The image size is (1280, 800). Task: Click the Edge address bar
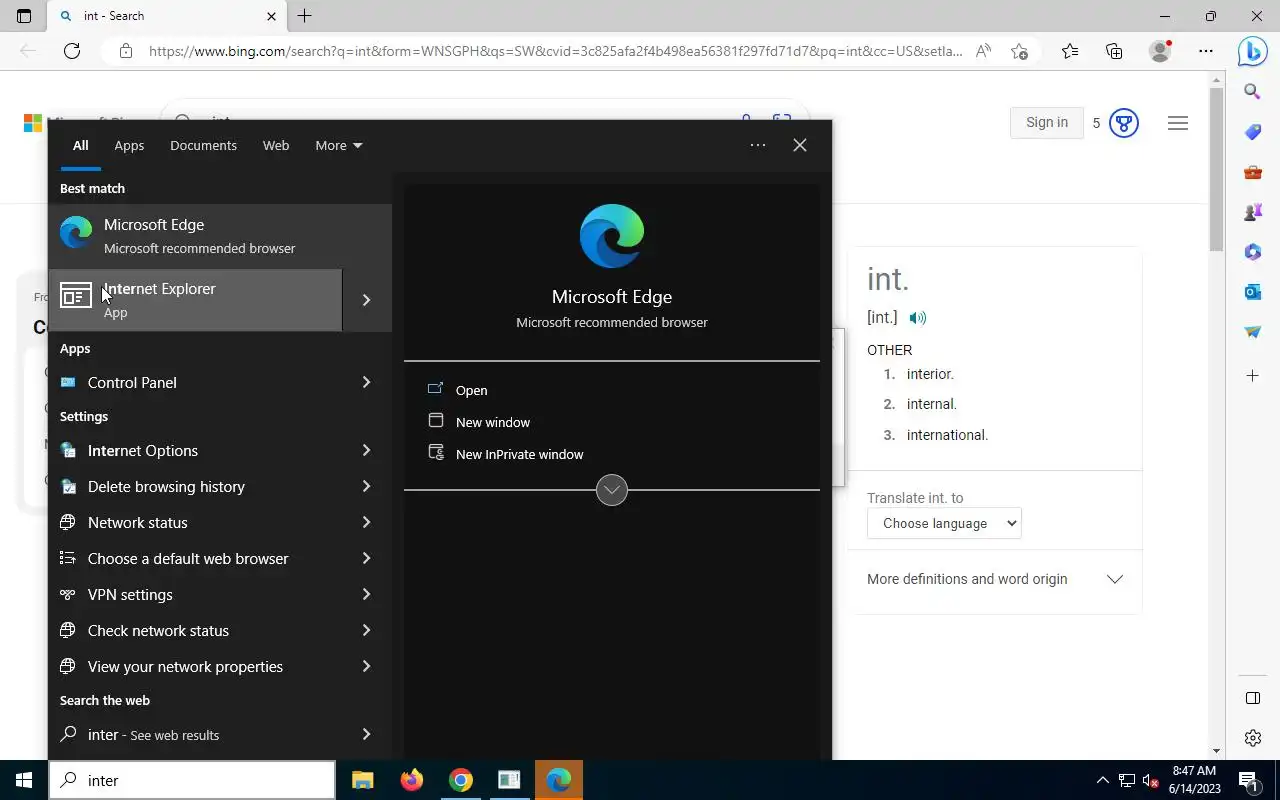click(556, 51)
